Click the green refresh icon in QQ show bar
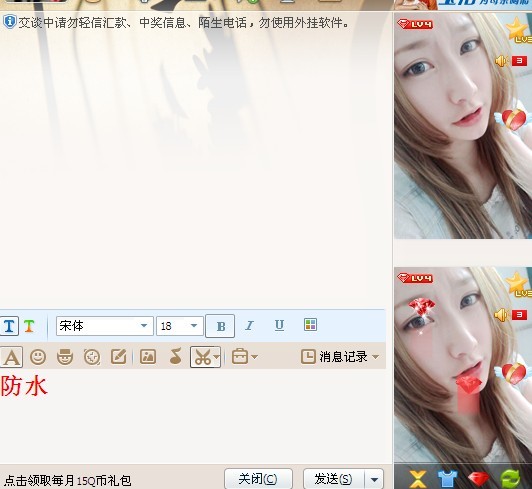This screenshot has height=489, width=532. 511,479
